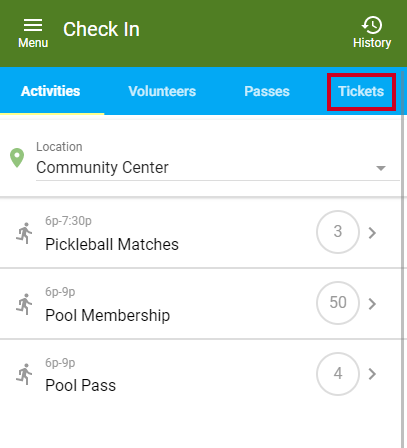407x448 pixels.
Task: Click the running figure icon beside Pool Membership
Action: tap(24, 304)
